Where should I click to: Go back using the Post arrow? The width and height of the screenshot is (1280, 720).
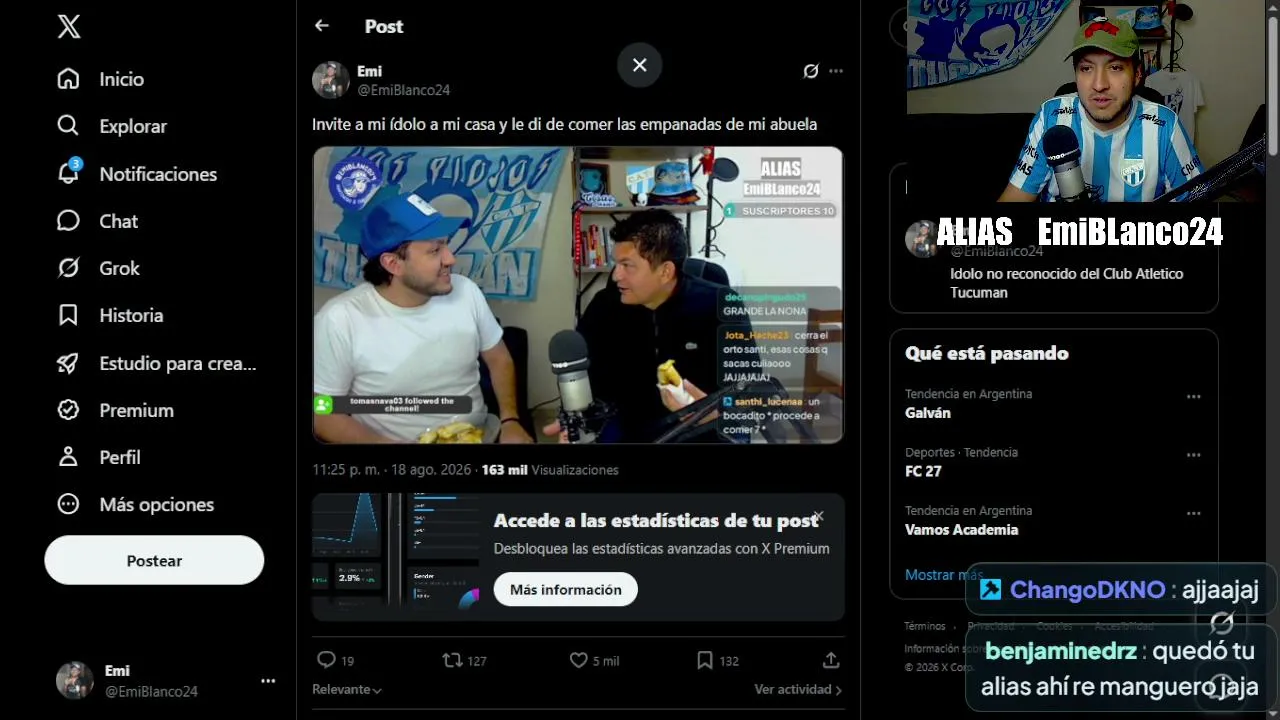(x=322, y=26)
